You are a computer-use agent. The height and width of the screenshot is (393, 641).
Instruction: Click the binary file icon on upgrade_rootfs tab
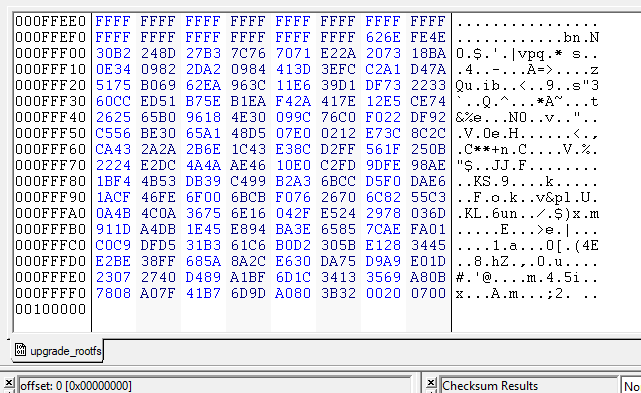coord(20,350)
